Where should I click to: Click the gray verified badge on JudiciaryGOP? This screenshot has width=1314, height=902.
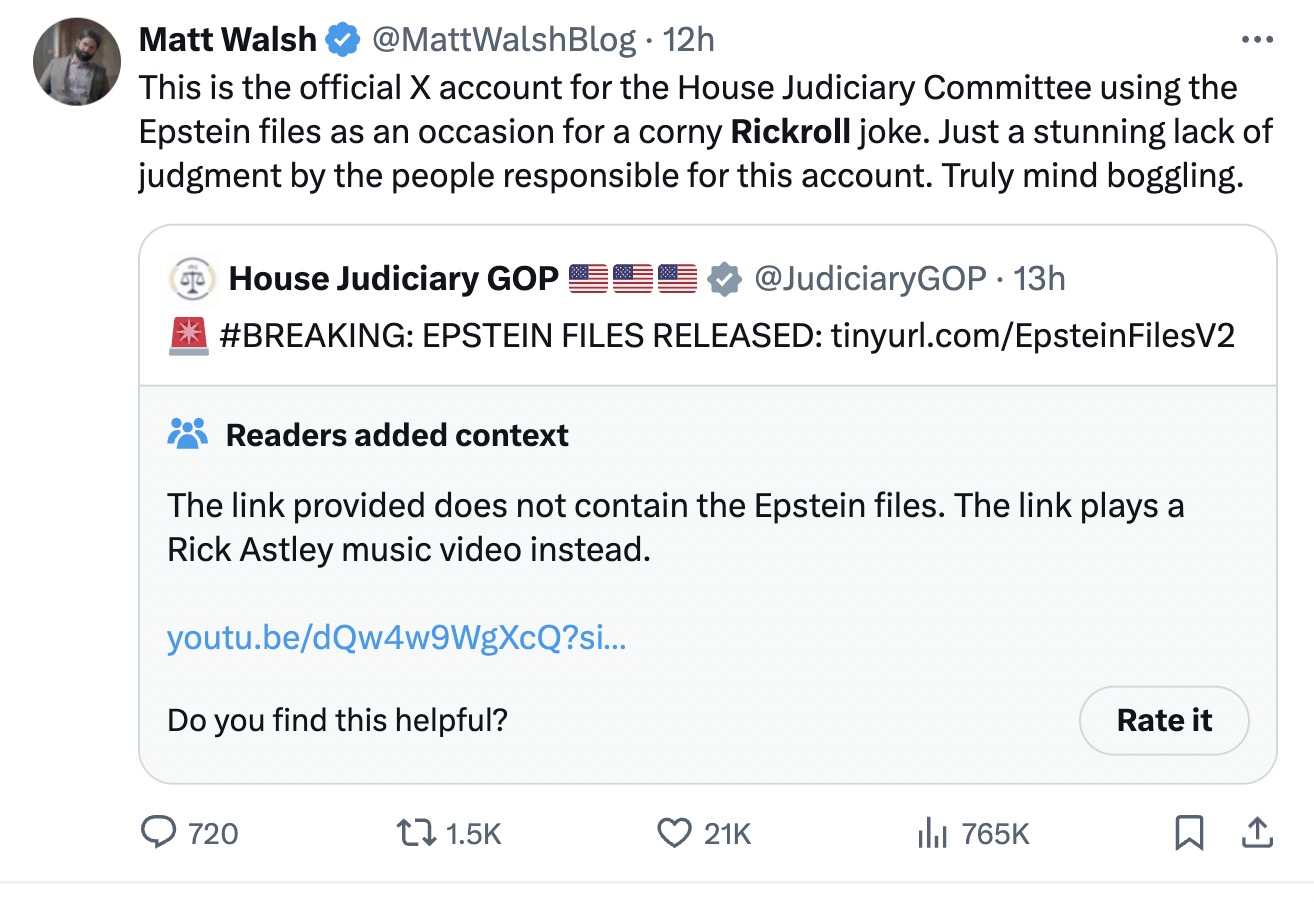click(x=725, y=279)
